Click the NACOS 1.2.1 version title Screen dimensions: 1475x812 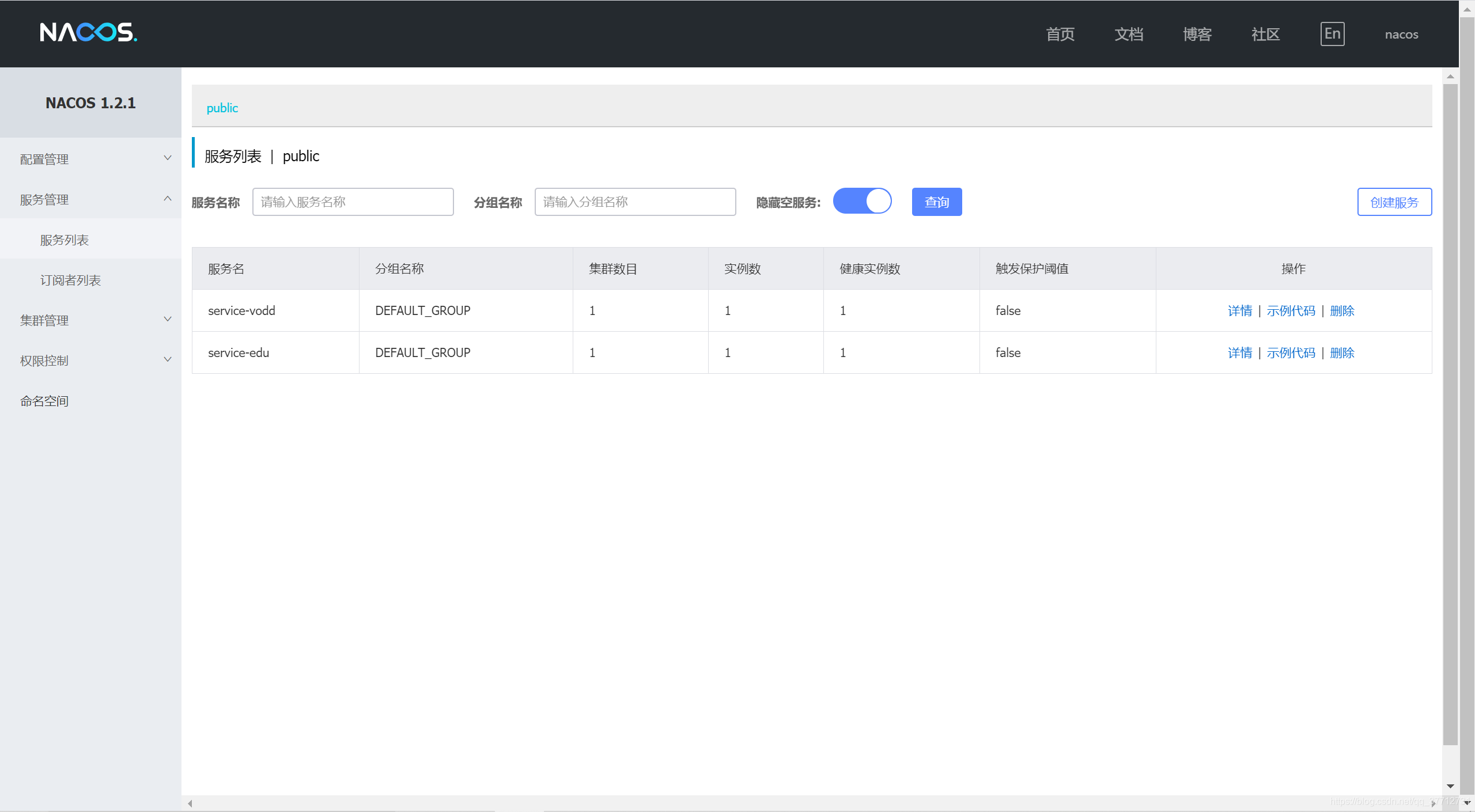(x=90, y=103)
